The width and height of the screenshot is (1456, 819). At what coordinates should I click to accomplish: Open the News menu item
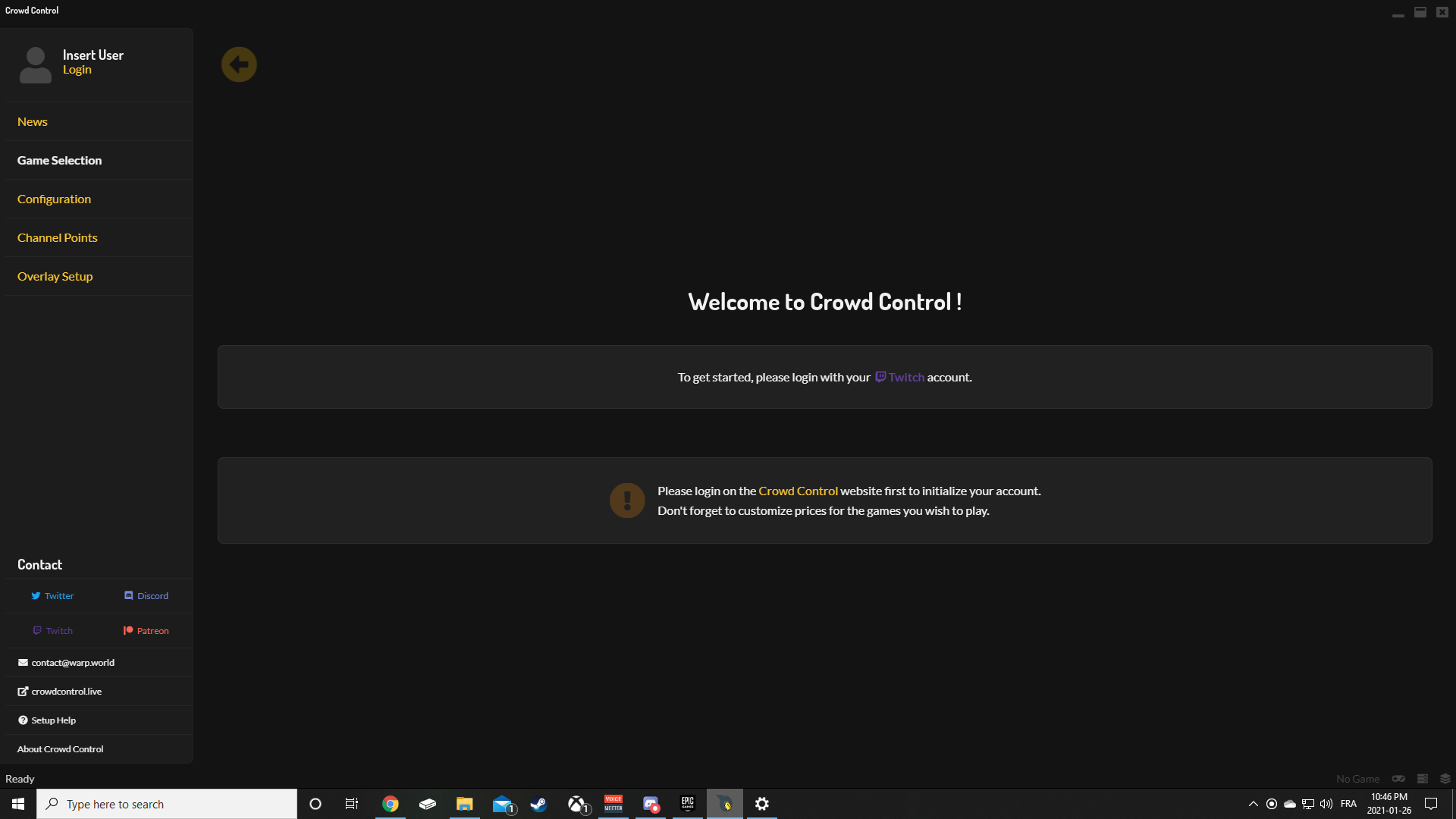33,122
